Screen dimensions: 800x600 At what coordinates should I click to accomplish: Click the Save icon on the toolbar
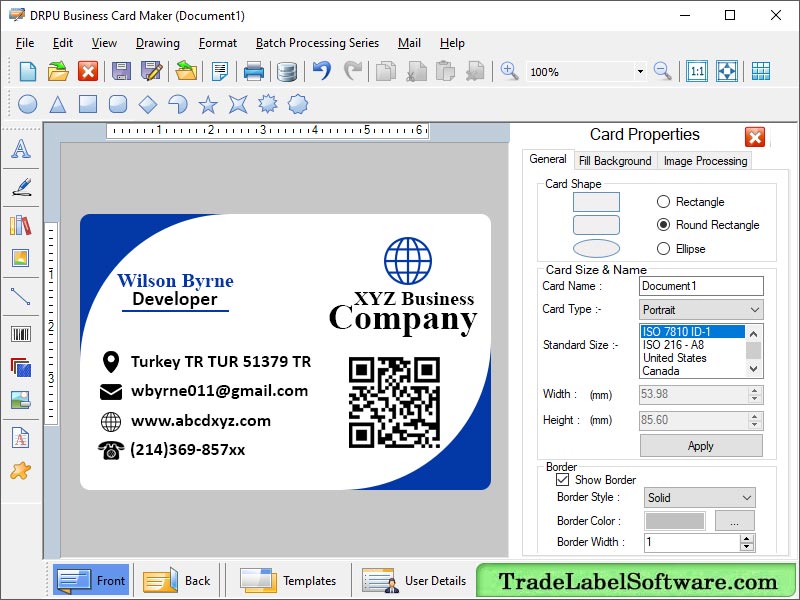pyautogui.click(x=119, y=71)
